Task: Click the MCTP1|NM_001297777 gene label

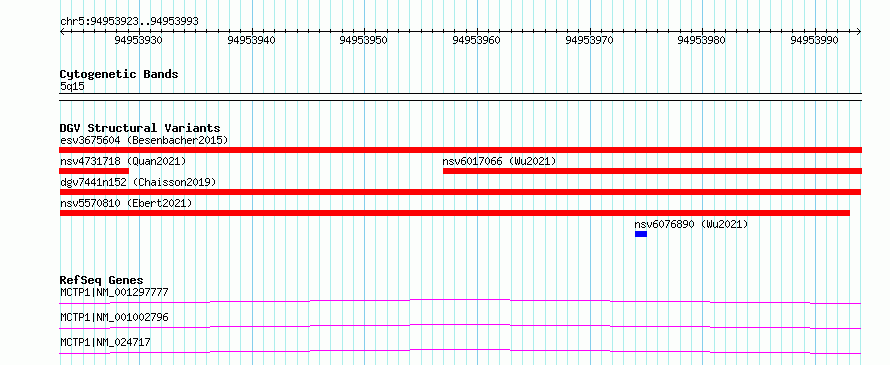Action: pos(114,293)
